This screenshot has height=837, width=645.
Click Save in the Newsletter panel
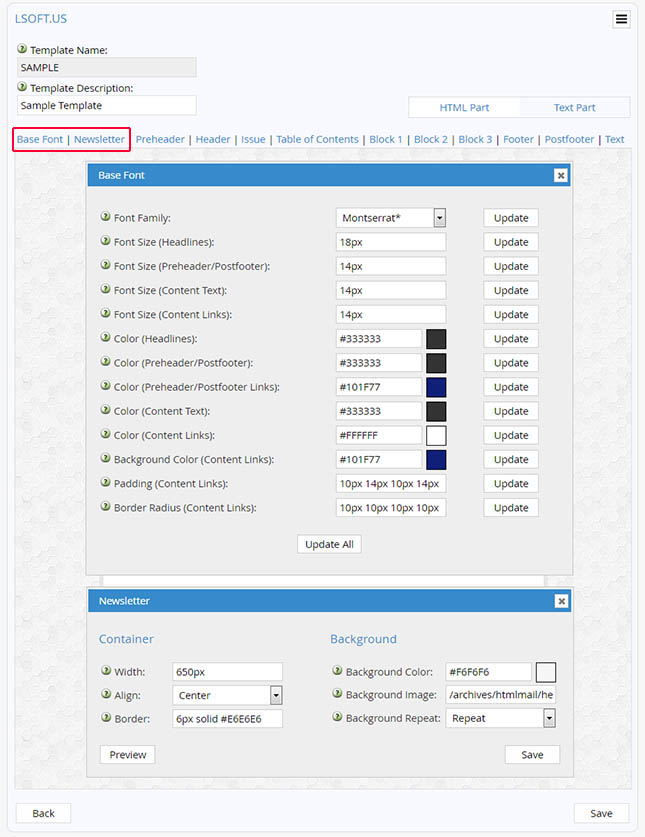pos(532,755)
